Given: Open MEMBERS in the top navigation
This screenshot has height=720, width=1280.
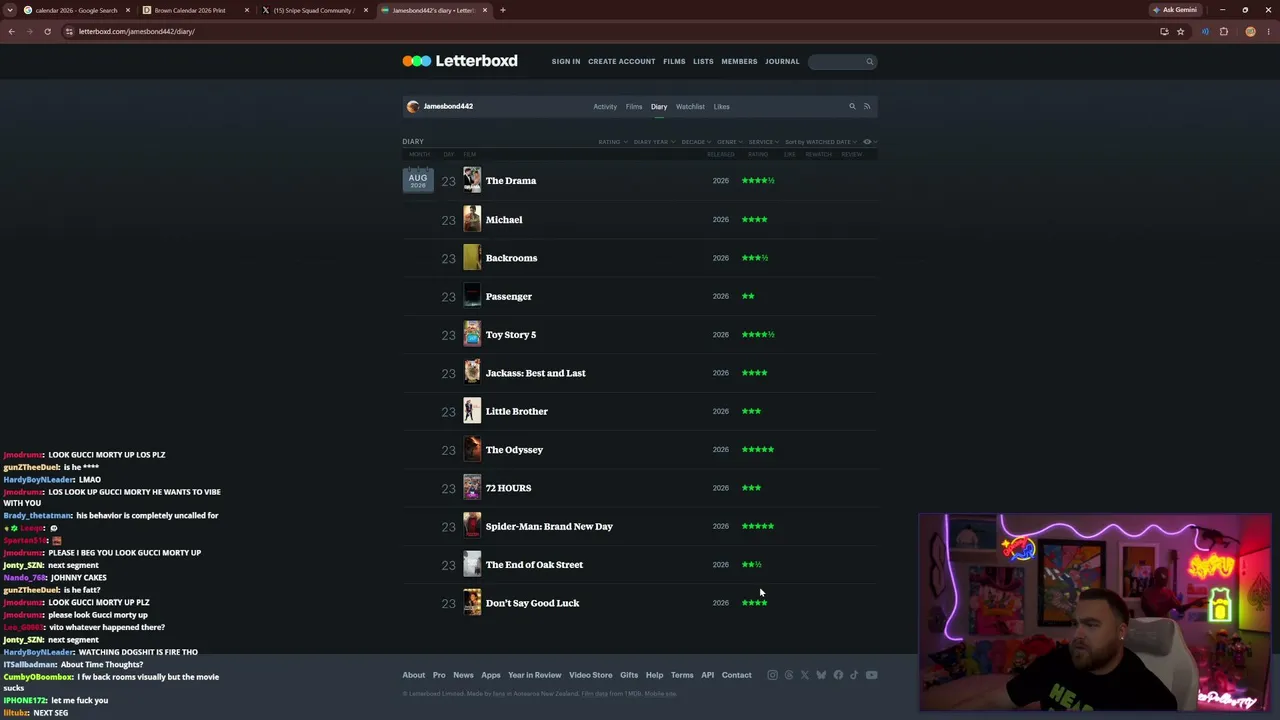Looking at the screenshot, I should 739,62.
